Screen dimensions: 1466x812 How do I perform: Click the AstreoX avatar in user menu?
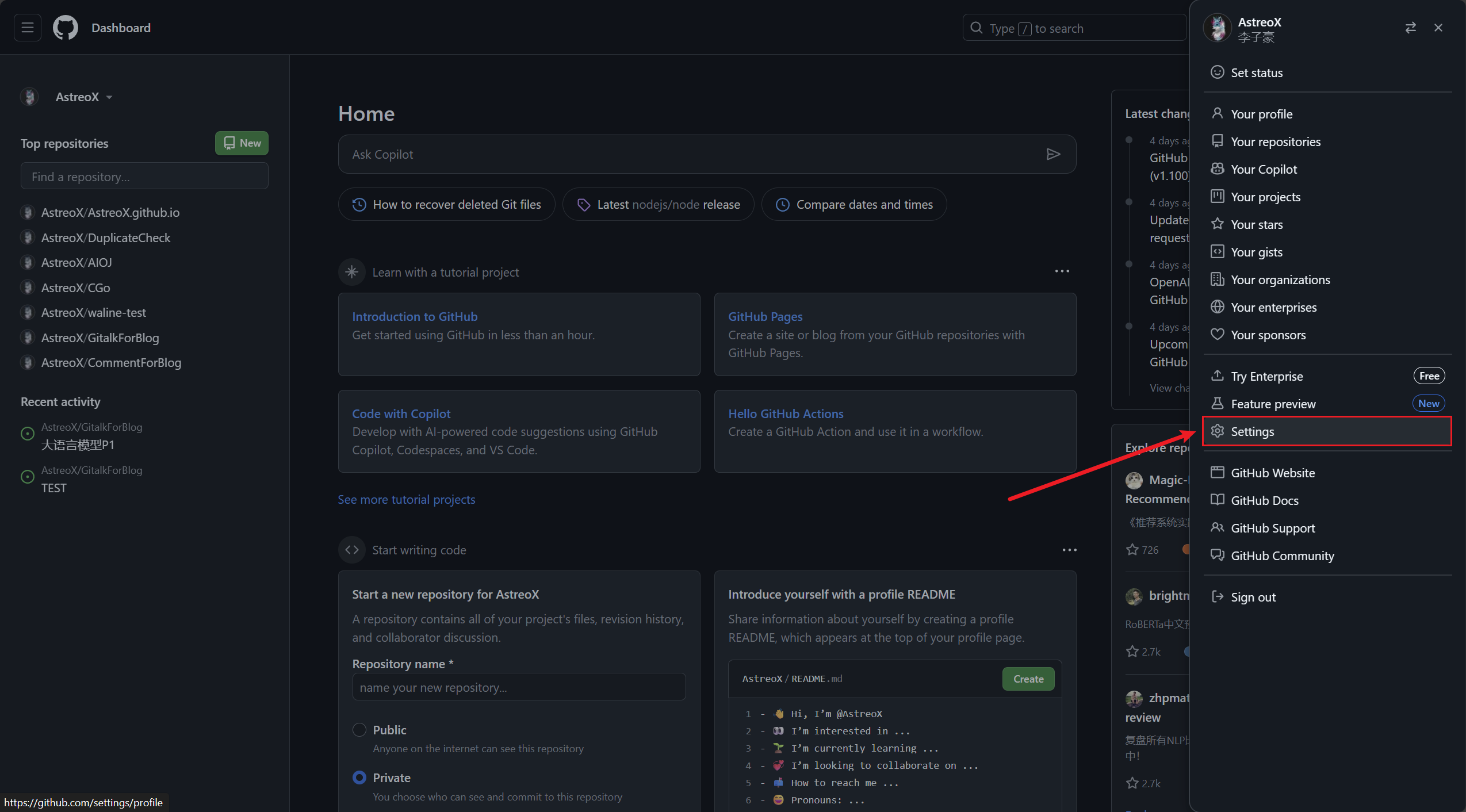point(1217,28)
